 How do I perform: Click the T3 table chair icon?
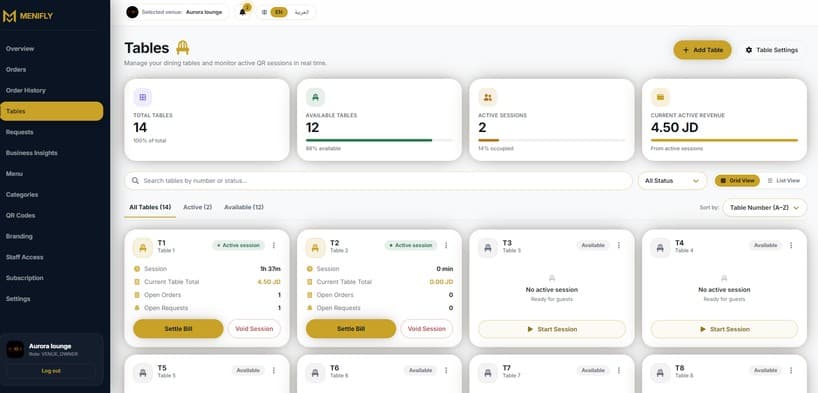click(x=488, y=248)
